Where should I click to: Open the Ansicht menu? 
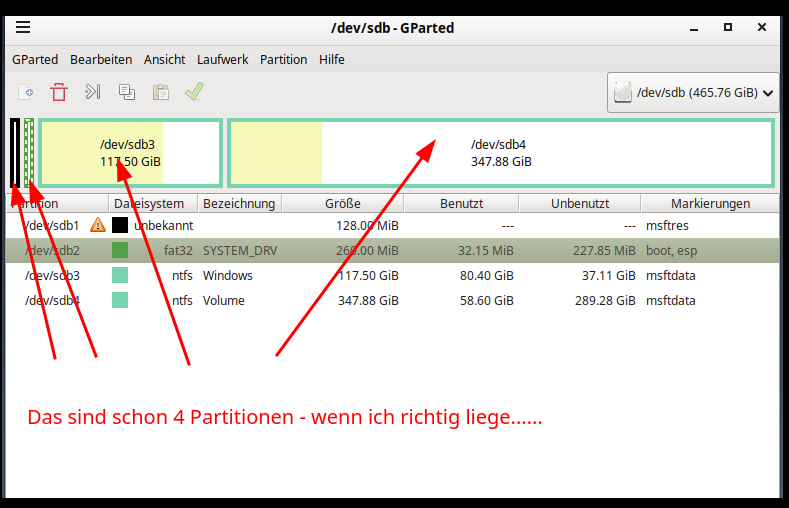click(164, 59)
